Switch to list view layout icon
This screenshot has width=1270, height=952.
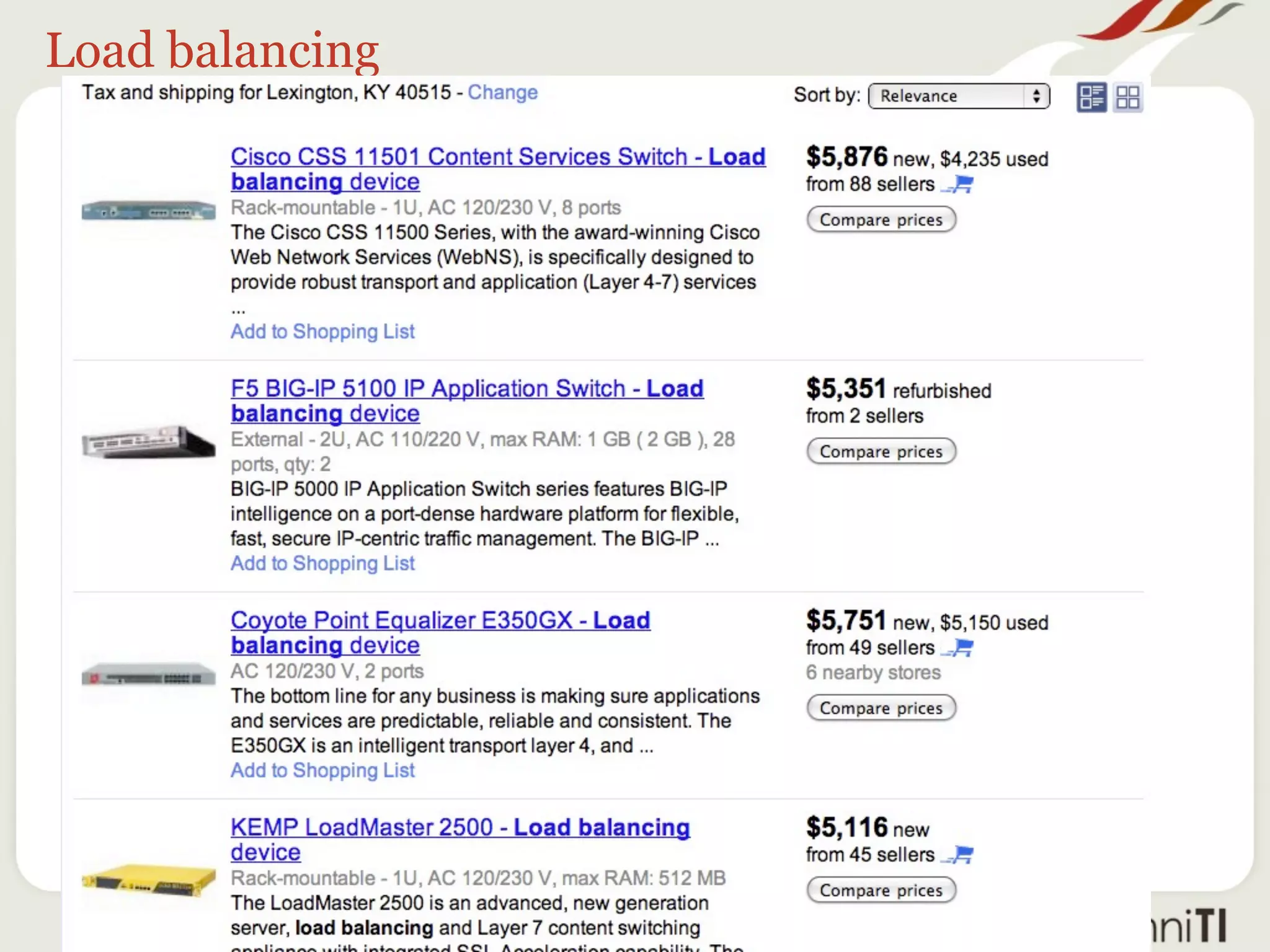point(1091,97)
